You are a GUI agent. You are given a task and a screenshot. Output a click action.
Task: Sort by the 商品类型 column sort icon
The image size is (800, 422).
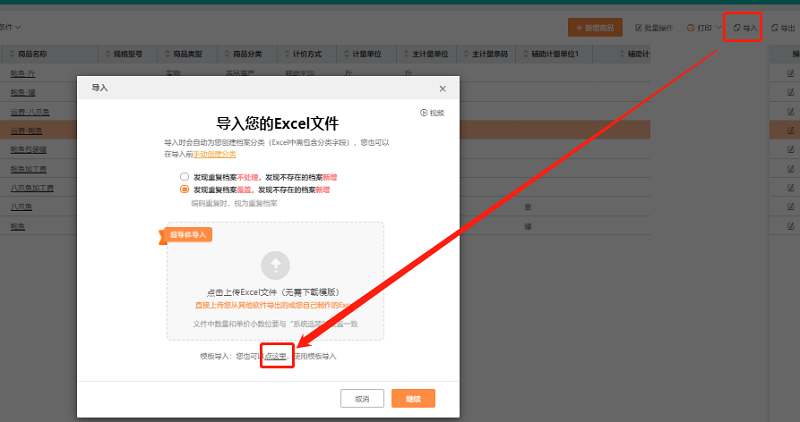click(167, 54)
